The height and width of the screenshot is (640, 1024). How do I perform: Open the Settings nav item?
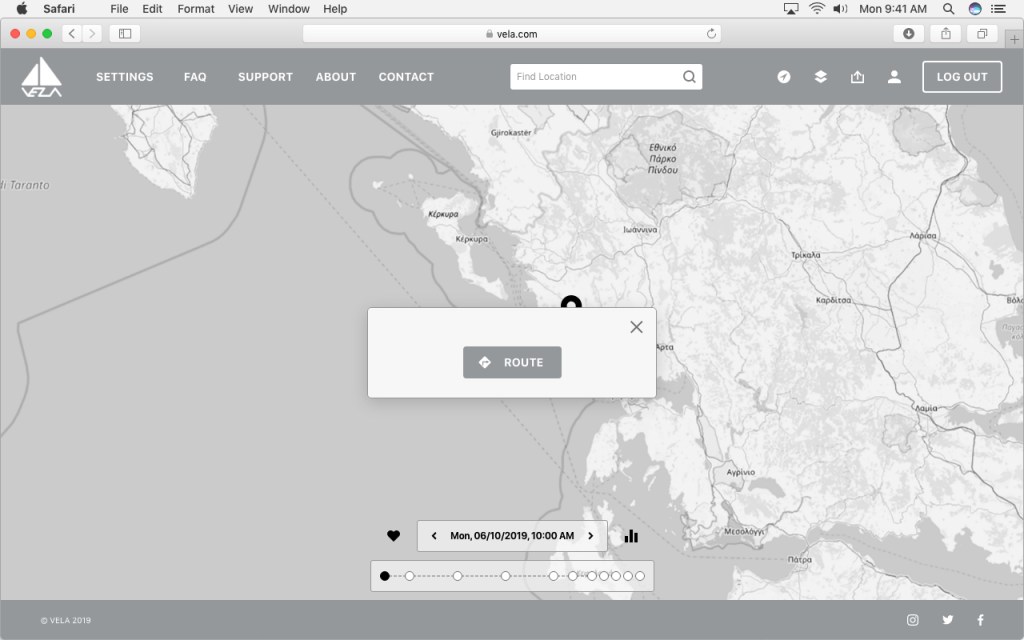point(124,77)
